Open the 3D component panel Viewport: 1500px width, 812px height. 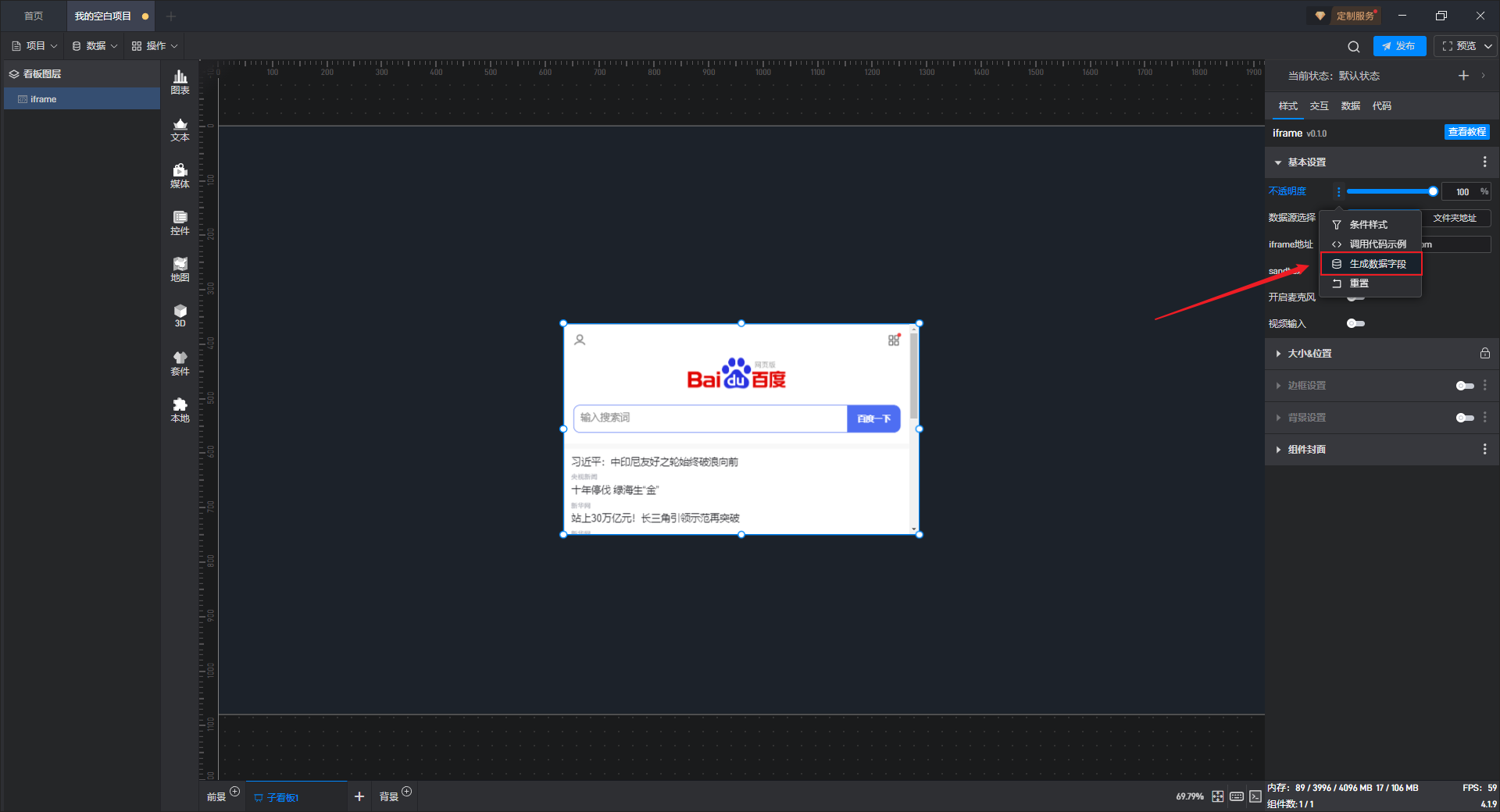180,315
